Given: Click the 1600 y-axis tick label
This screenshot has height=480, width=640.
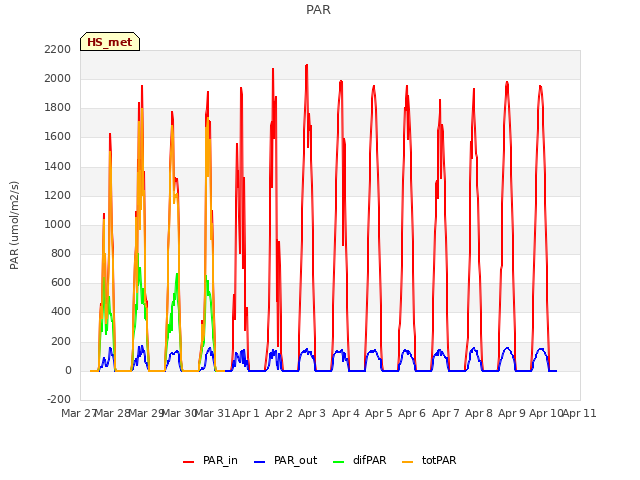Looking at the screenshot, I should tap(58, 137).
